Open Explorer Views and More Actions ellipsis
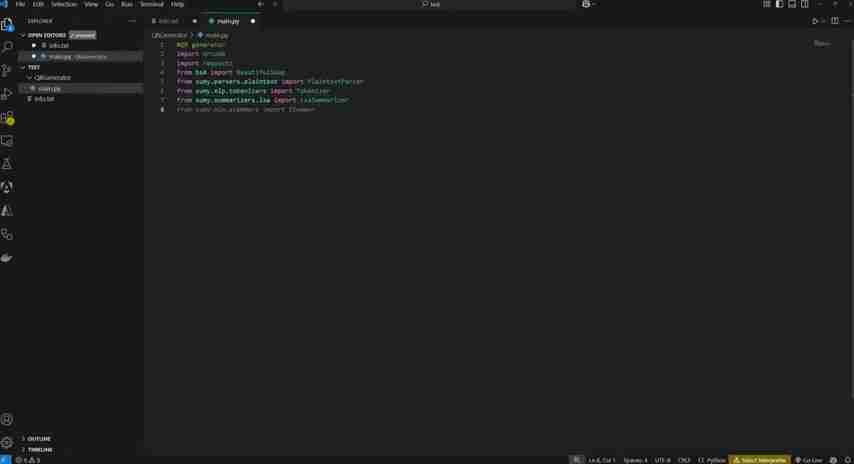 pyautogui.click(x=132, y=21)
